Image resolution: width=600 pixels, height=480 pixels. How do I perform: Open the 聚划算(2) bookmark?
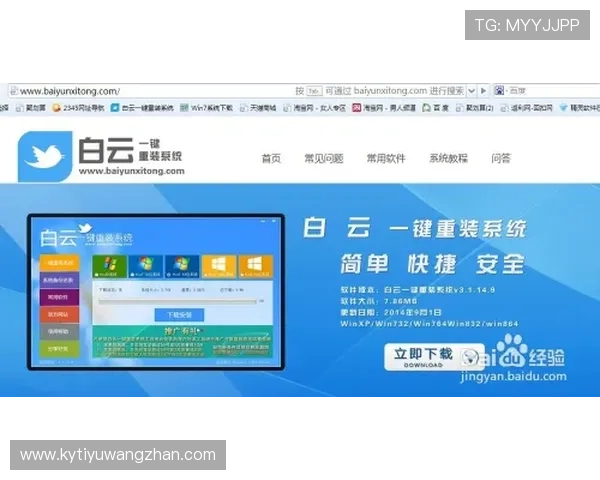pos(474,108)
